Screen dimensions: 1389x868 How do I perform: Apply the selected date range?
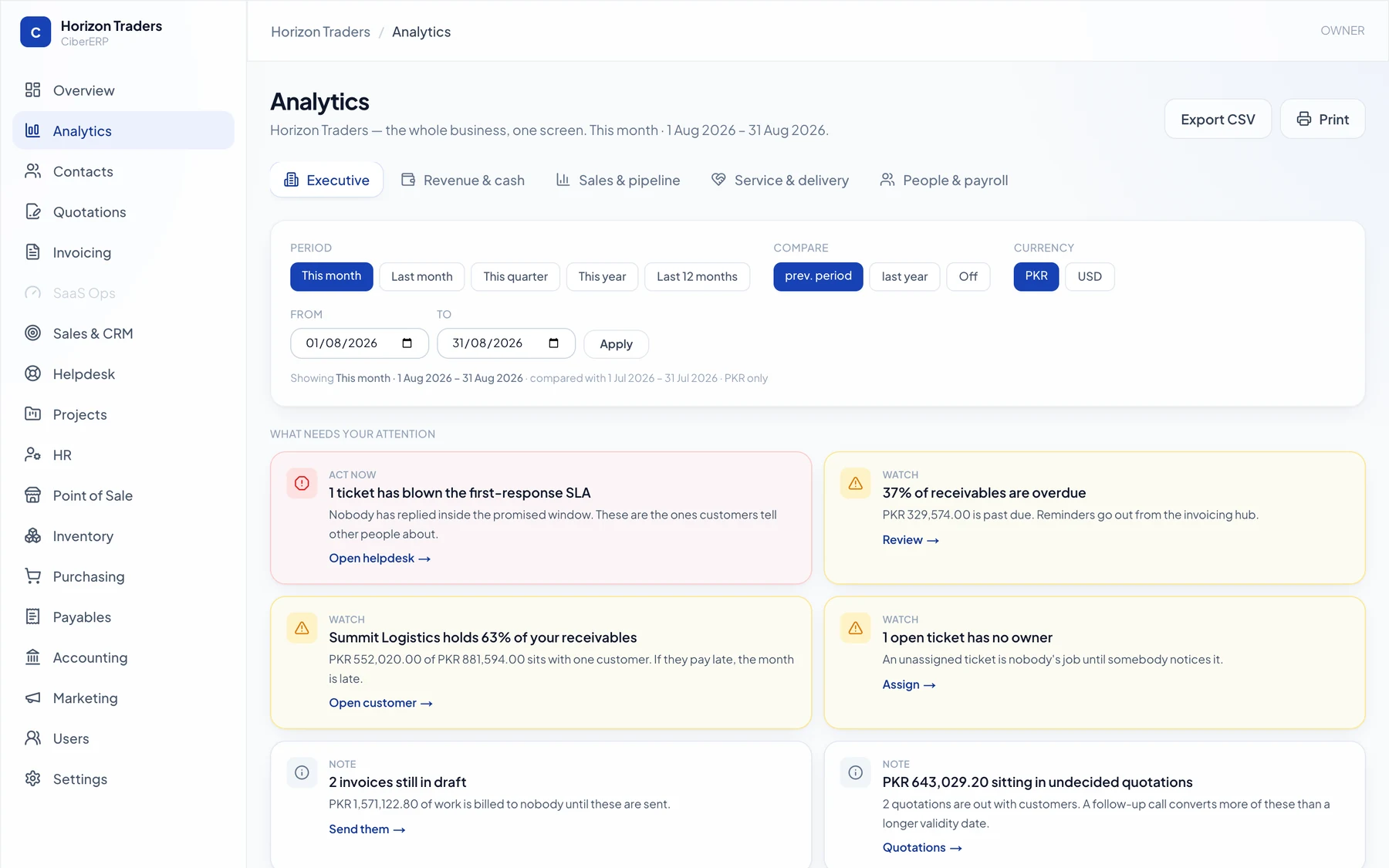tap(616, 344)
